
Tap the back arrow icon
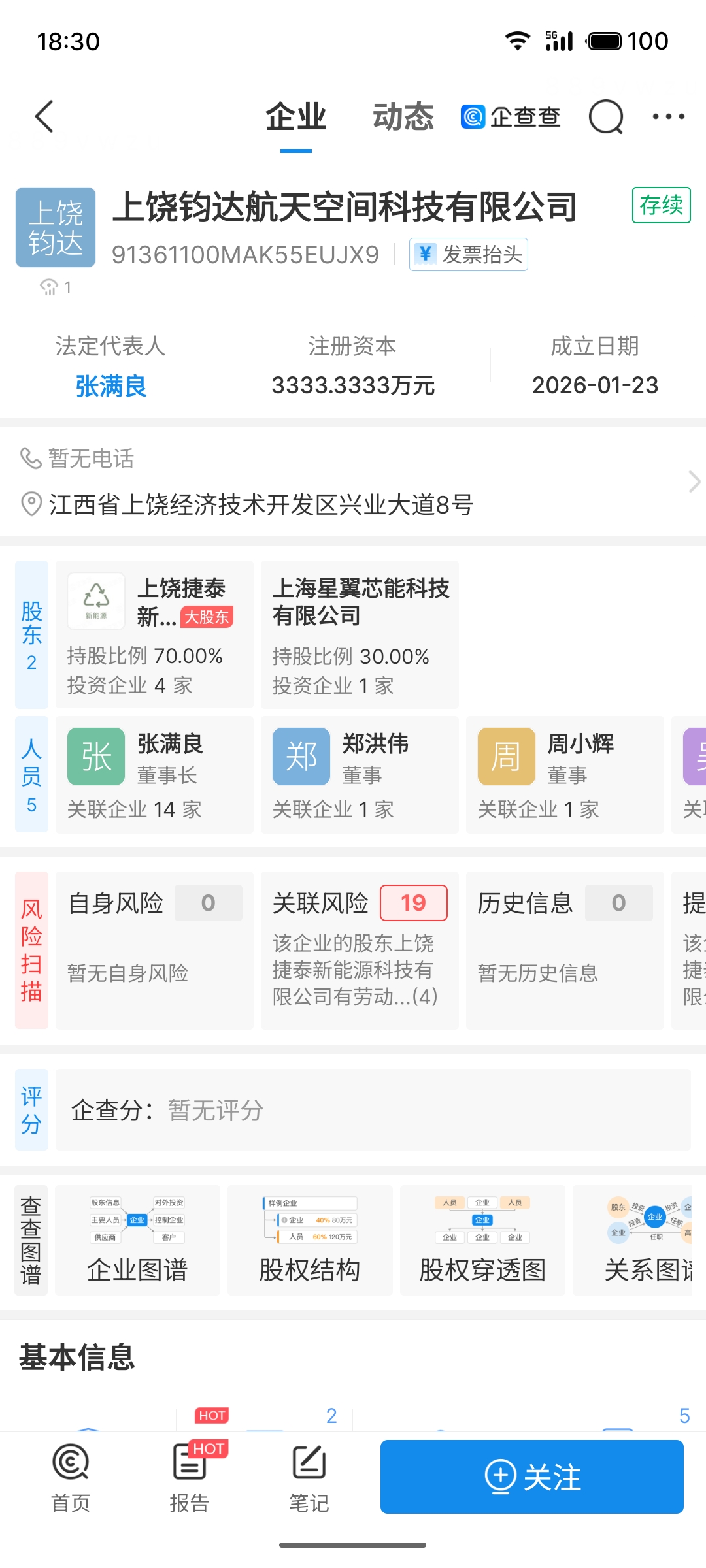tap(44, 117)
